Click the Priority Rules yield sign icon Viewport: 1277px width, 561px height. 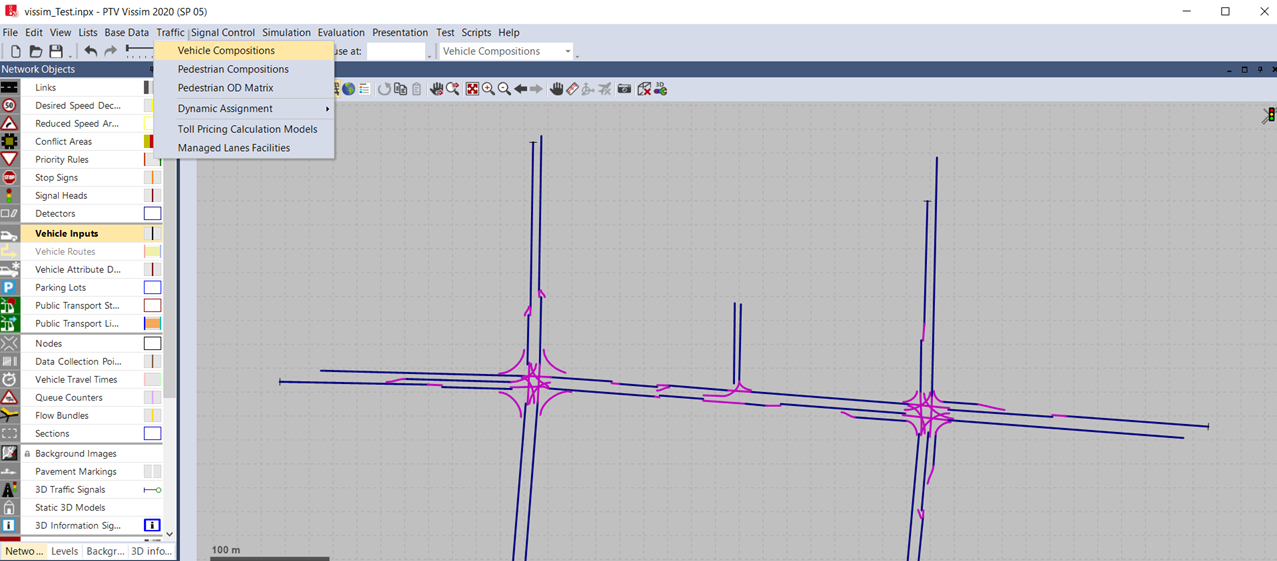pyautogui.click(x=10, y=160)
